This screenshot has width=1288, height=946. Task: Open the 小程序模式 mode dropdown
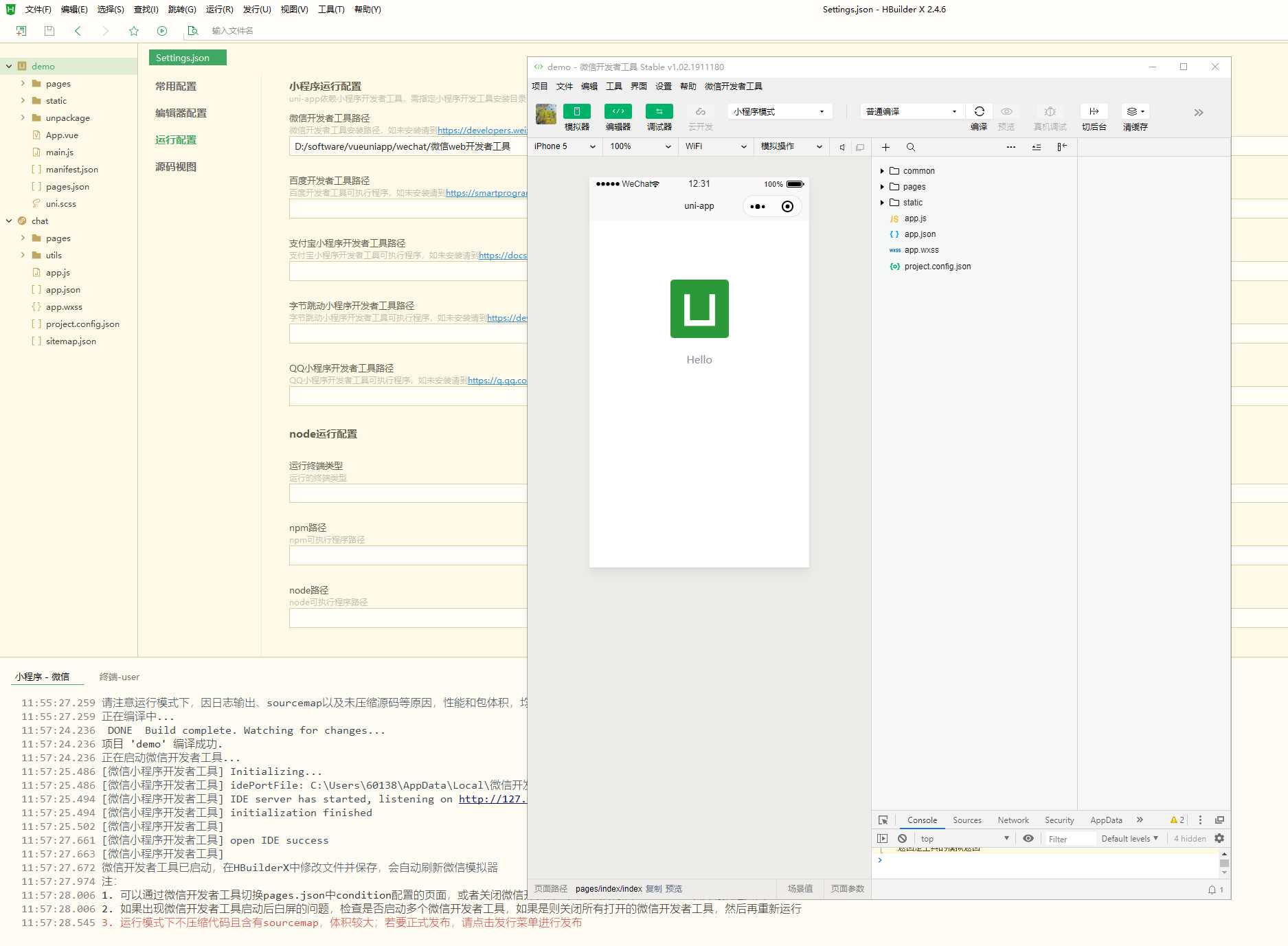click(x=780, y=111)
